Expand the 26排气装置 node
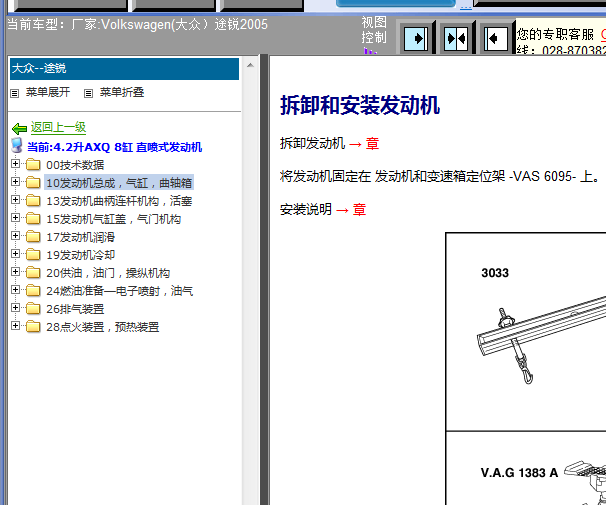 coord(15,308)
